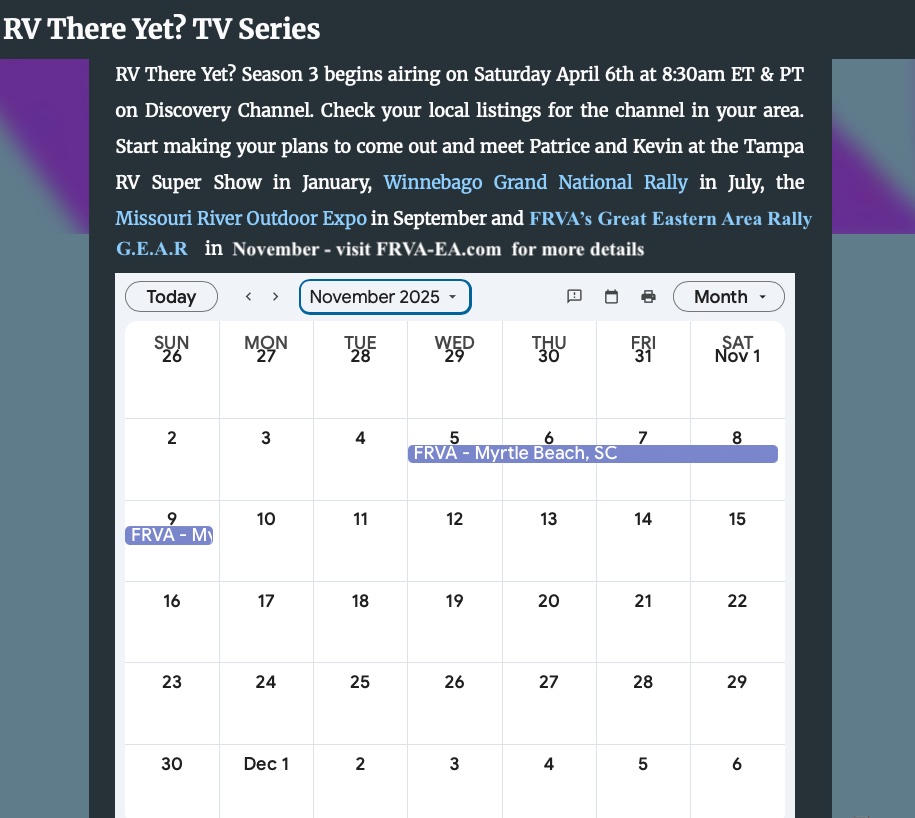Select November 30 in the calendar
915x818 pixels.
tap(172, 764)
